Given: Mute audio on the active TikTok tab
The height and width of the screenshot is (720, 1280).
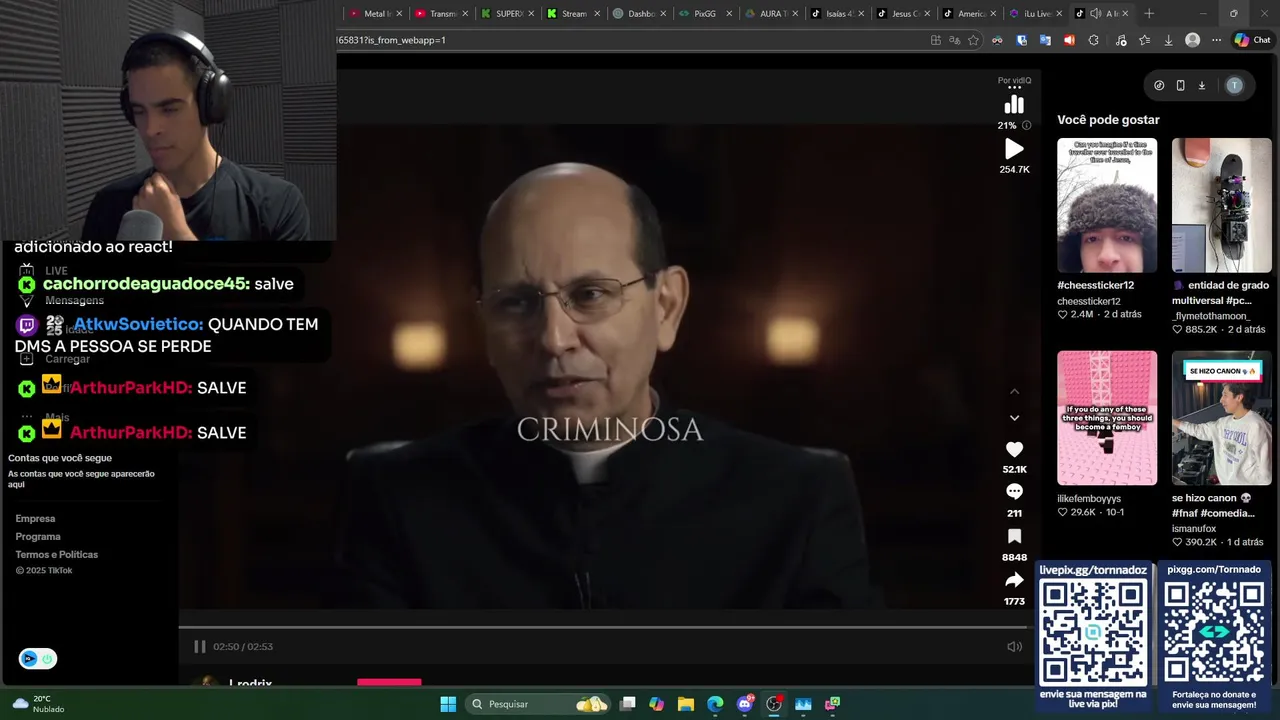Looking at the screenshot, I should 1096,14.
